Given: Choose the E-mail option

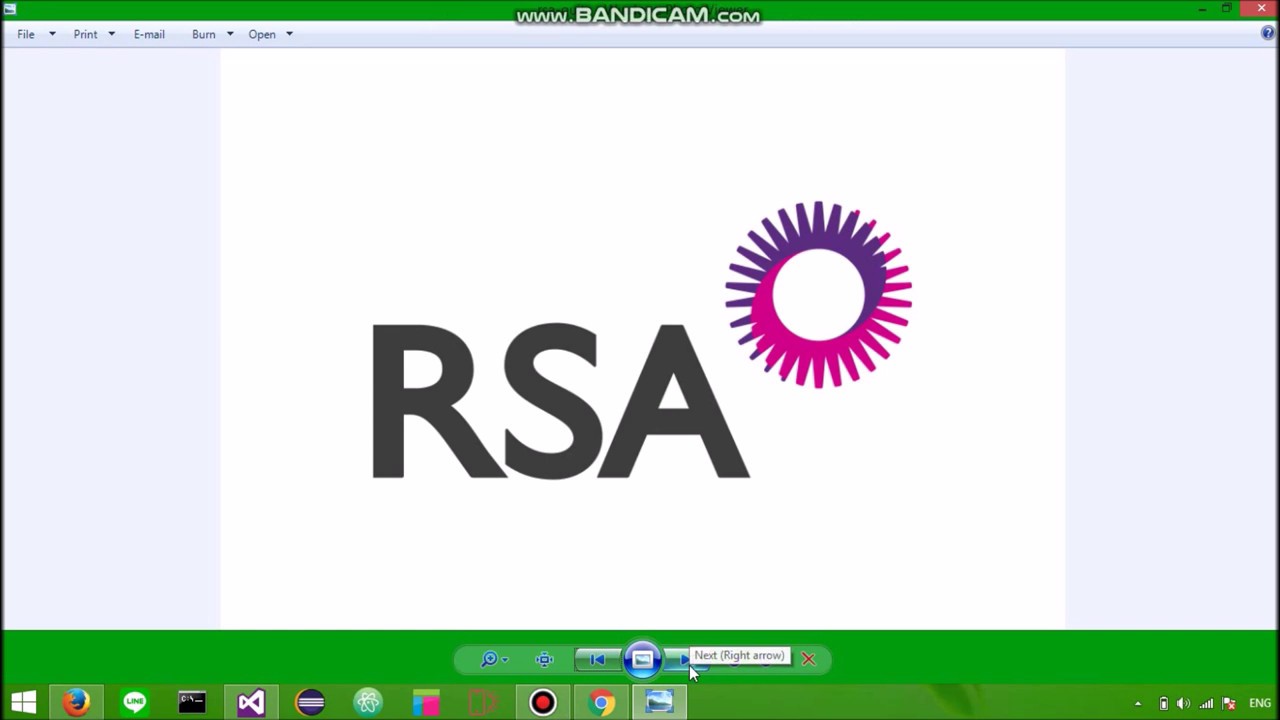Looking at the screenshot, I should [149, 34].
